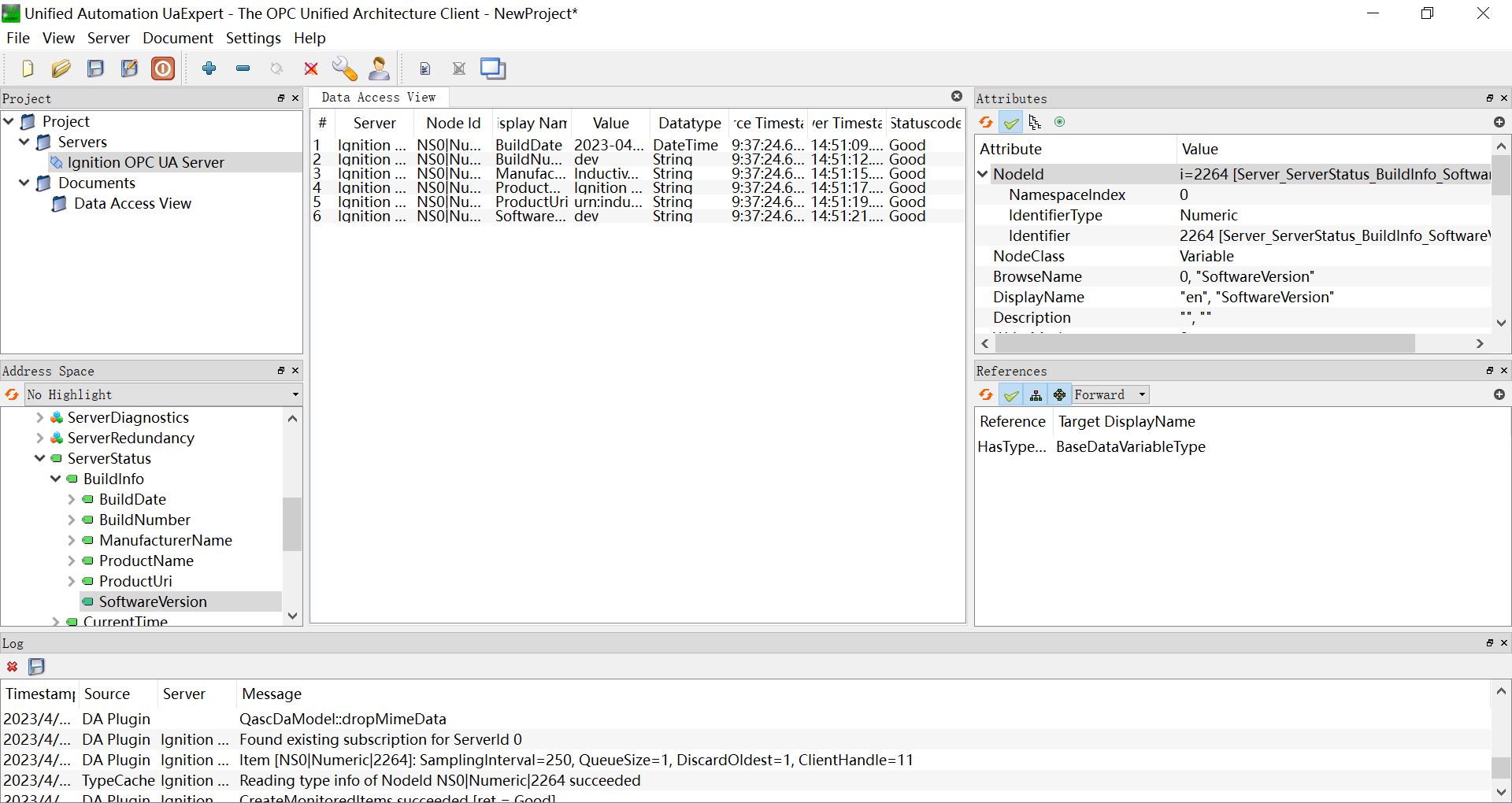Toggle the hierarchy button in References toolbar

point(1036,394)
